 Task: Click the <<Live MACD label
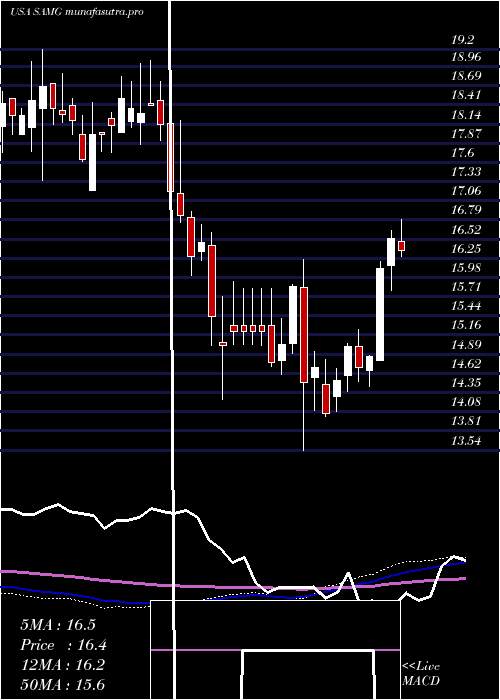coord(421,674)
